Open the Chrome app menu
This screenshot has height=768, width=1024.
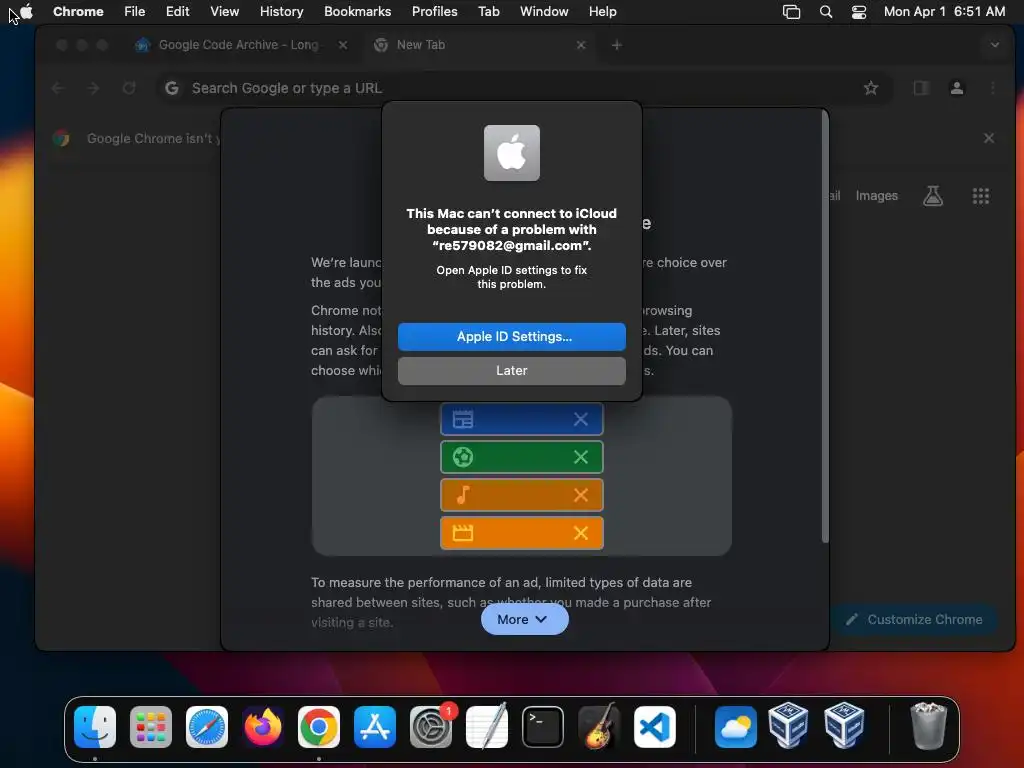pyautogui.click(x=78, y=11)
